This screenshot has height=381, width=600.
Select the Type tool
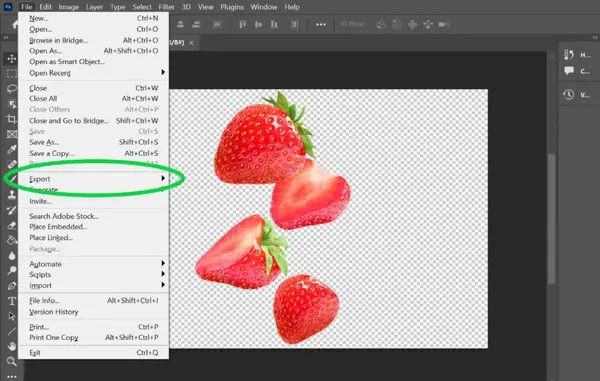click(11, 301)
